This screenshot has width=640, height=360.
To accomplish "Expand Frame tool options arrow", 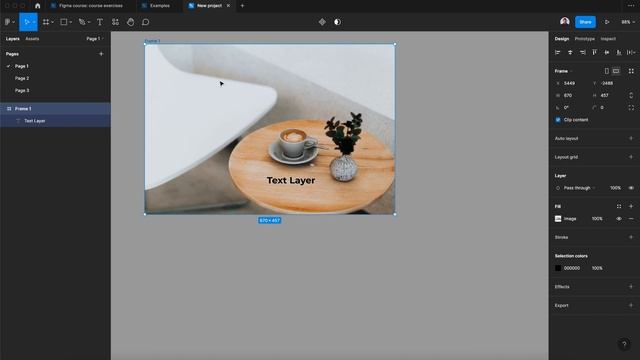I will 53,22.
